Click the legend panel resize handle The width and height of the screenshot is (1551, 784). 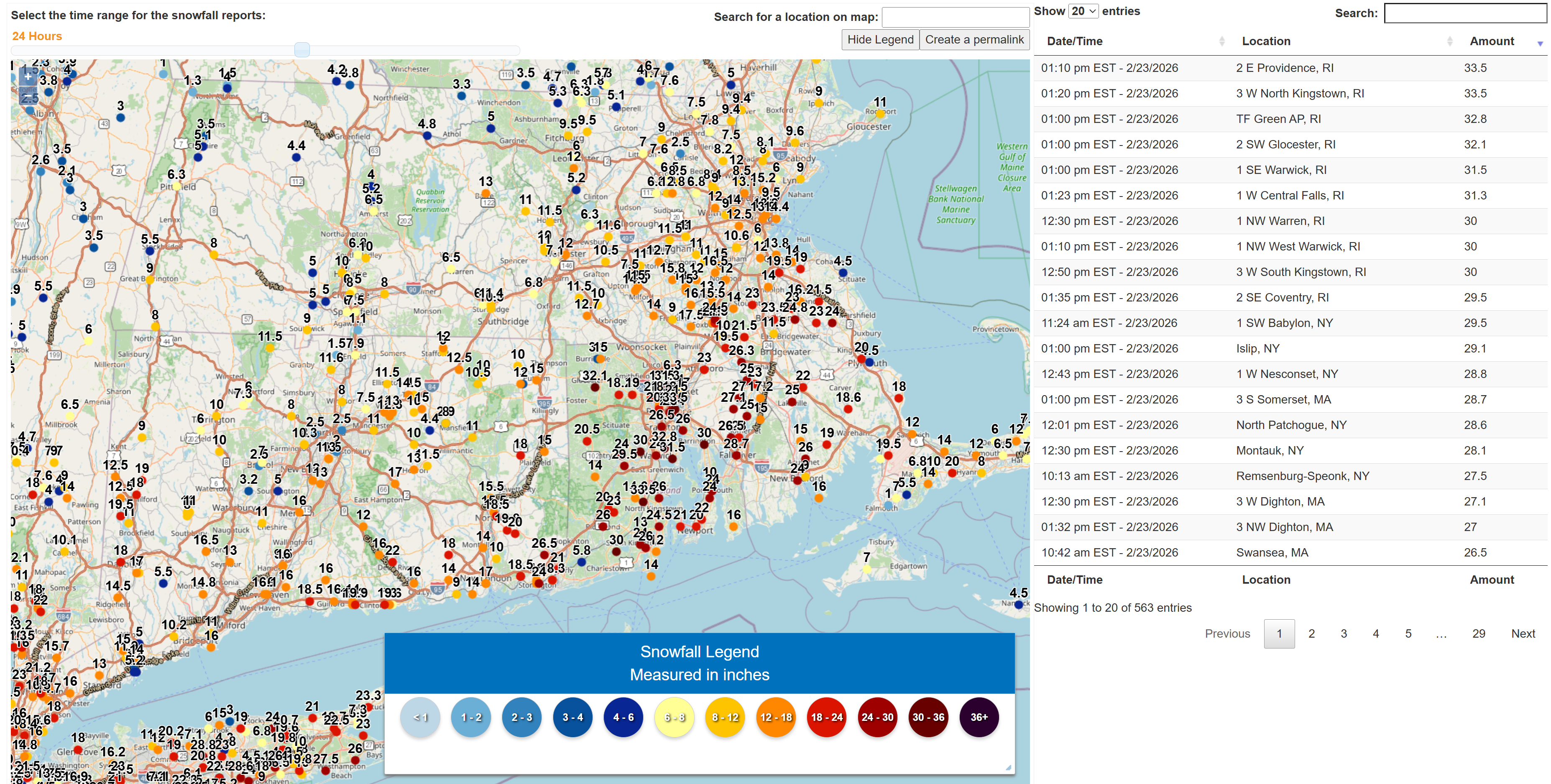[x=1008, y=767]
